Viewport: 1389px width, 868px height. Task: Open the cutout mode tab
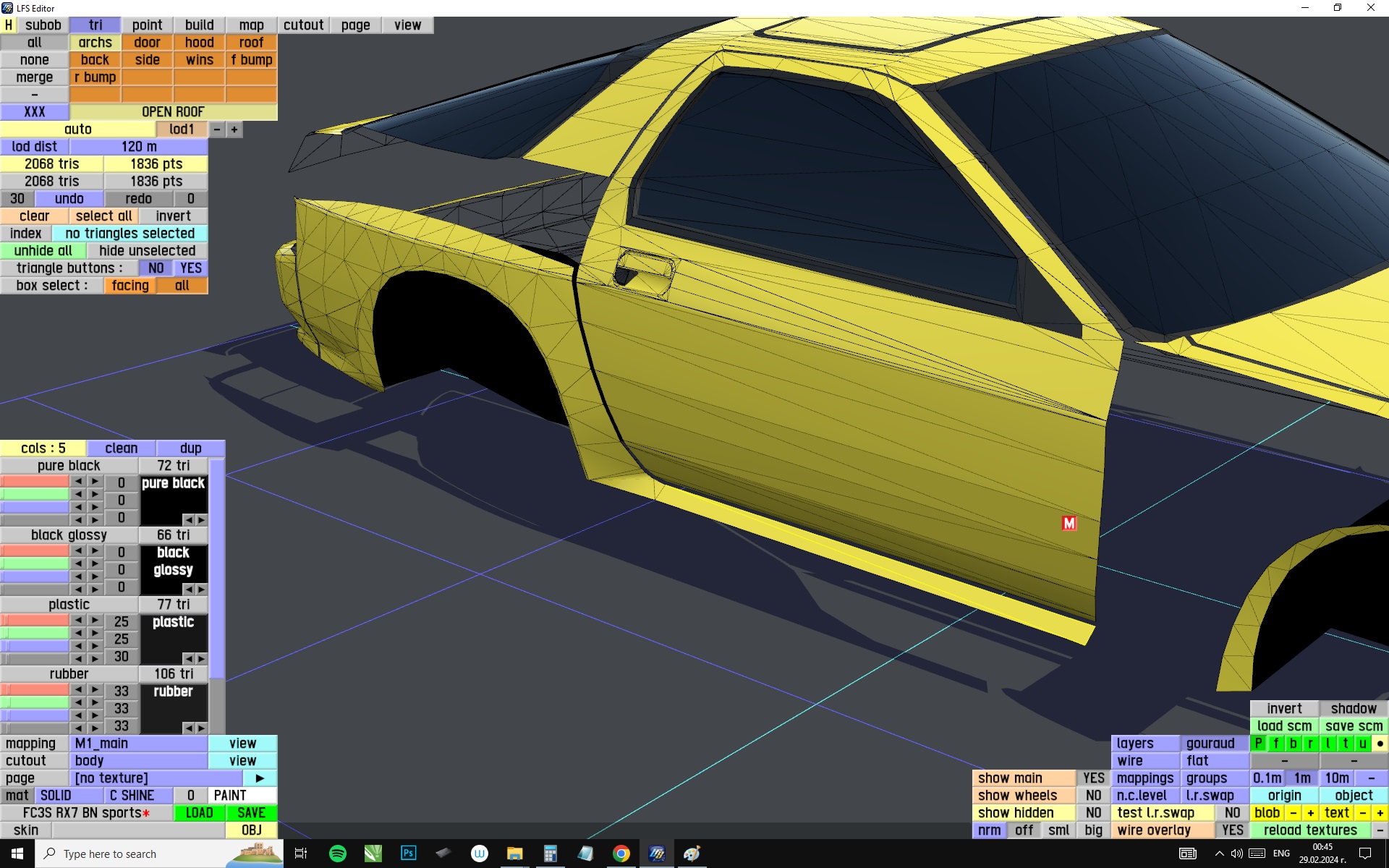pos(303,25)
